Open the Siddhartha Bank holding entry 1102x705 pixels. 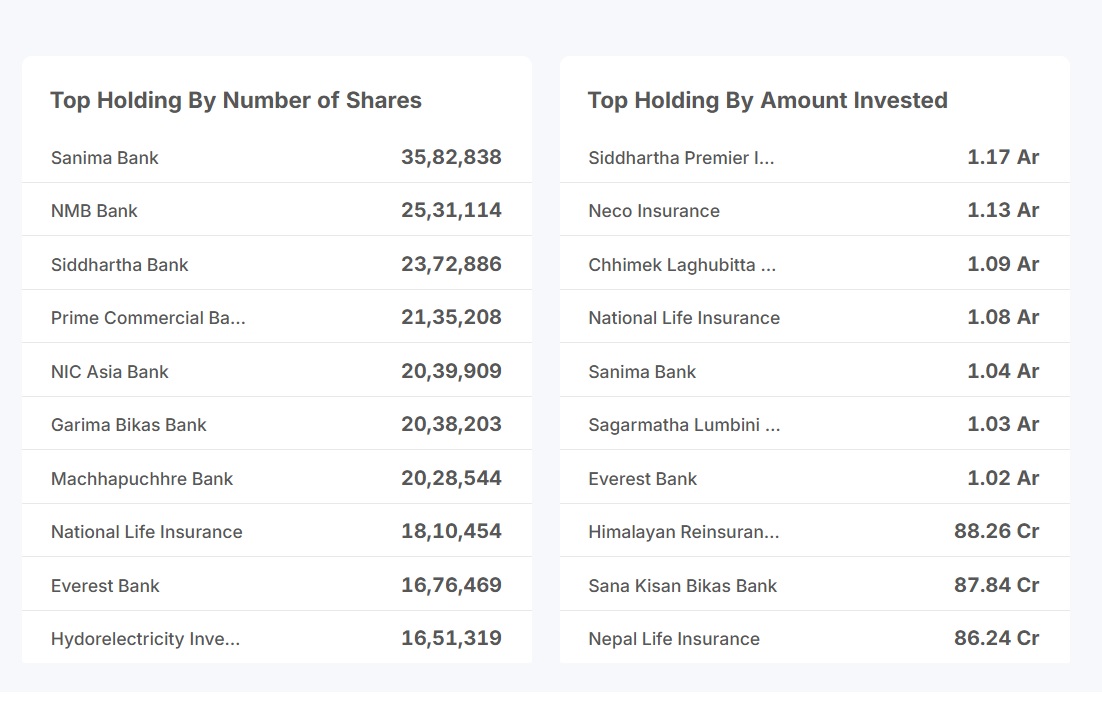(x=120, y=265)
